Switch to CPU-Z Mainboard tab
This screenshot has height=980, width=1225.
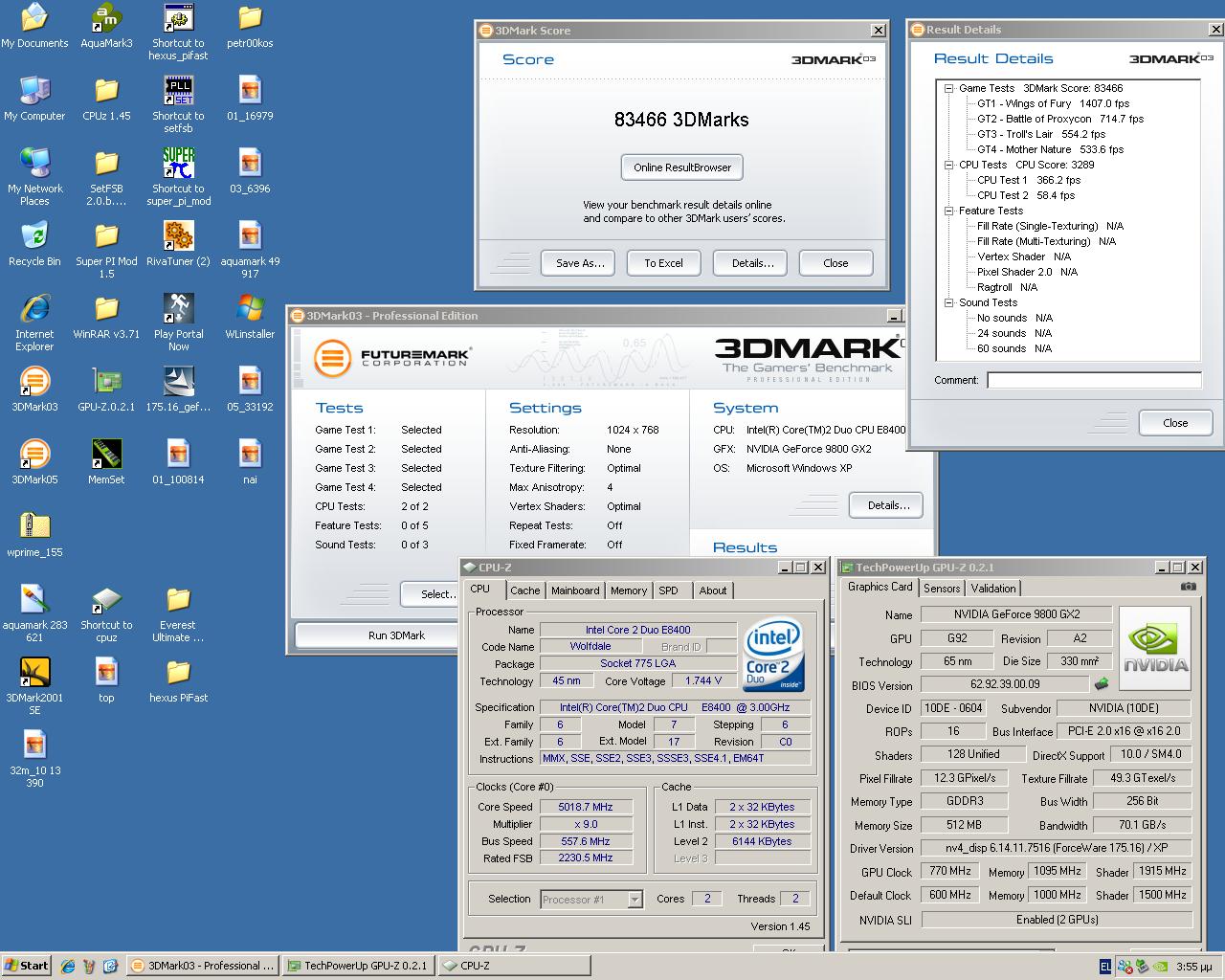(575, 590)
